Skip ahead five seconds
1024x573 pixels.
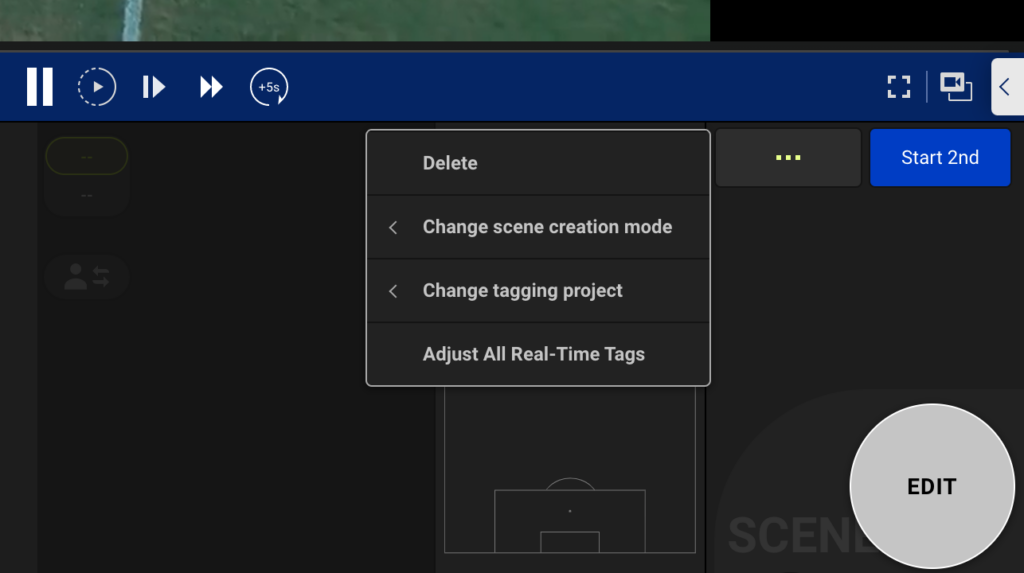(269, 87)
